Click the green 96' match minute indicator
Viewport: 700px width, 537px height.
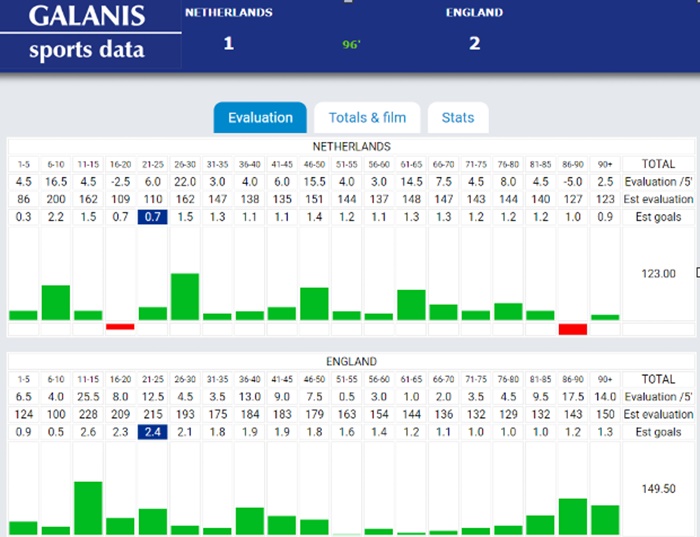click(x=350, y=45)
